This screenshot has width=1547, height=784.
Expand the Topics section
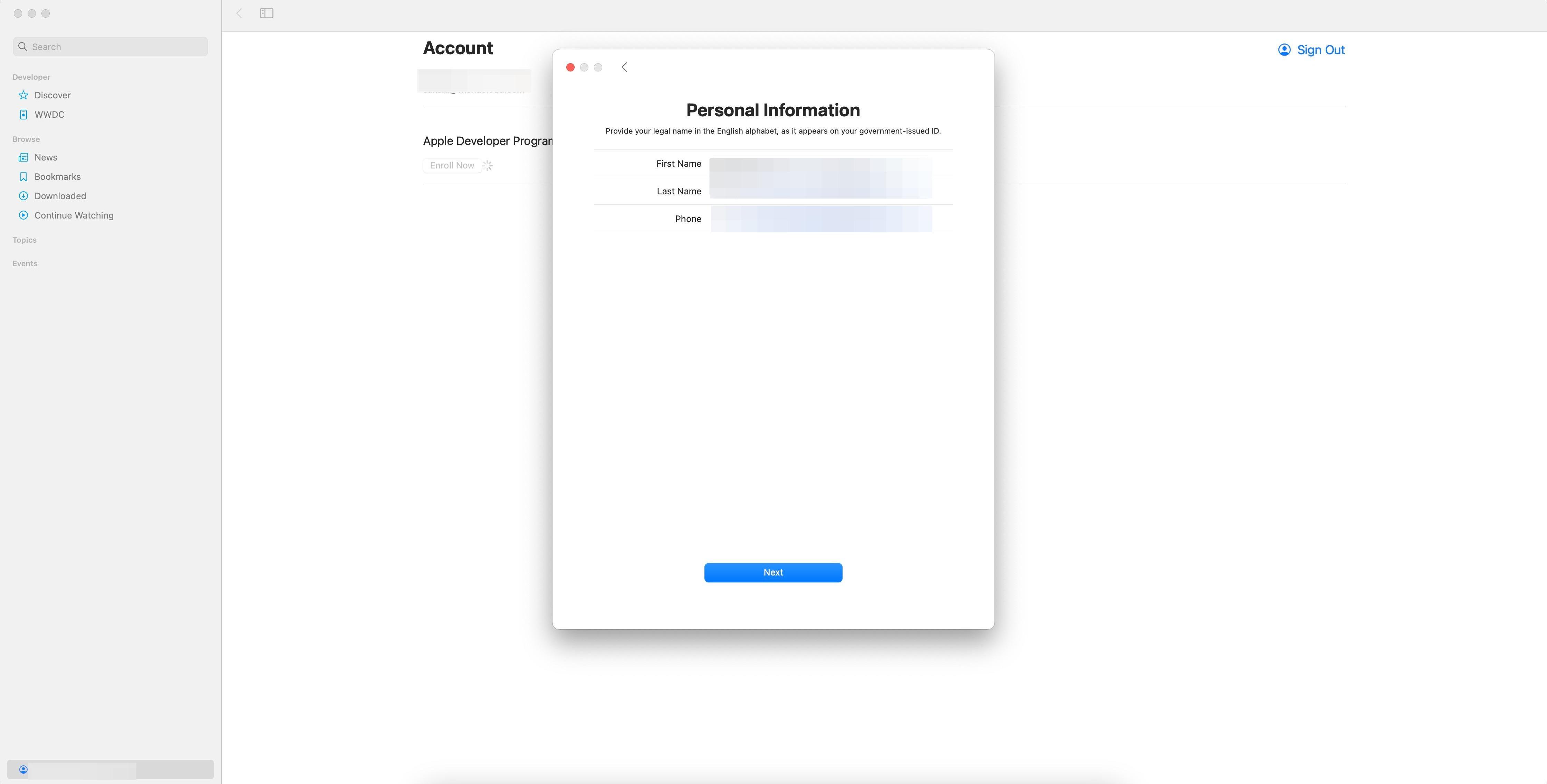[x=25, y=240]
